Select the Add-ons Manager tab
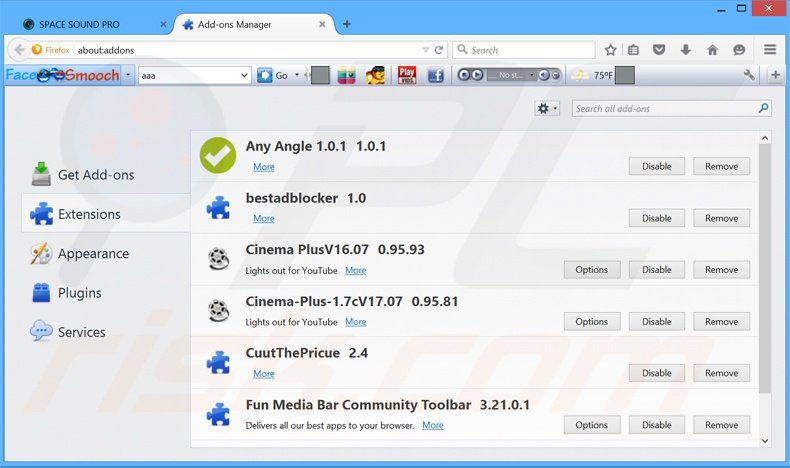790x468 pixels. (252, 24)
